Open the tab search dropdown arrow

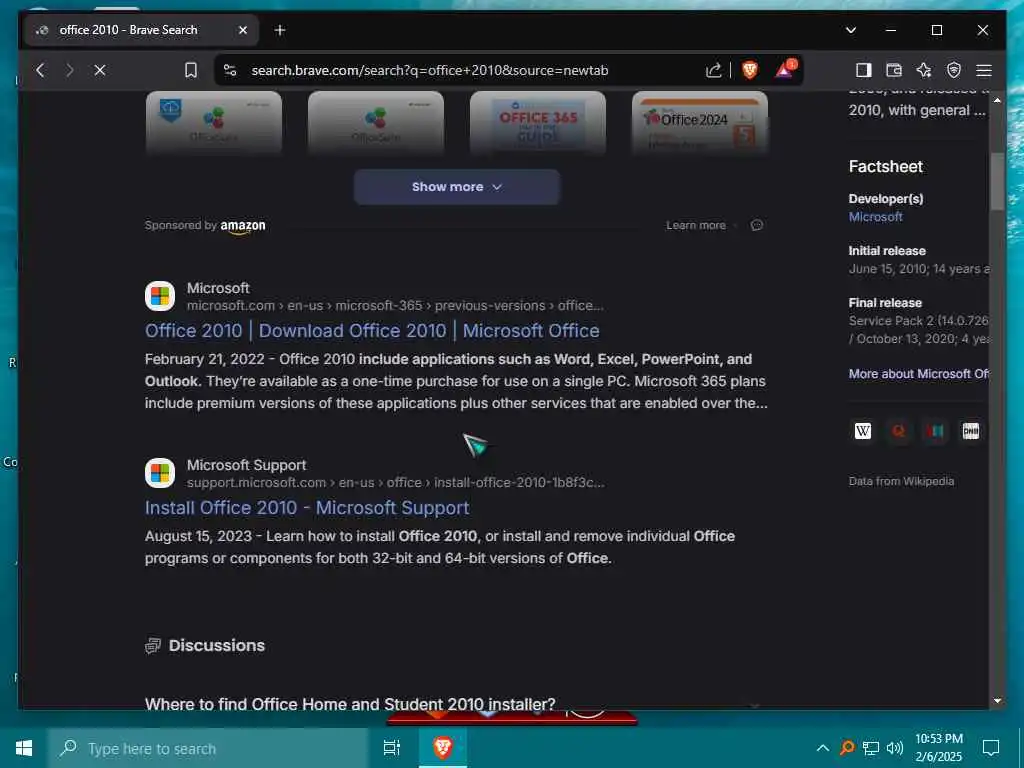coord(850,30)
